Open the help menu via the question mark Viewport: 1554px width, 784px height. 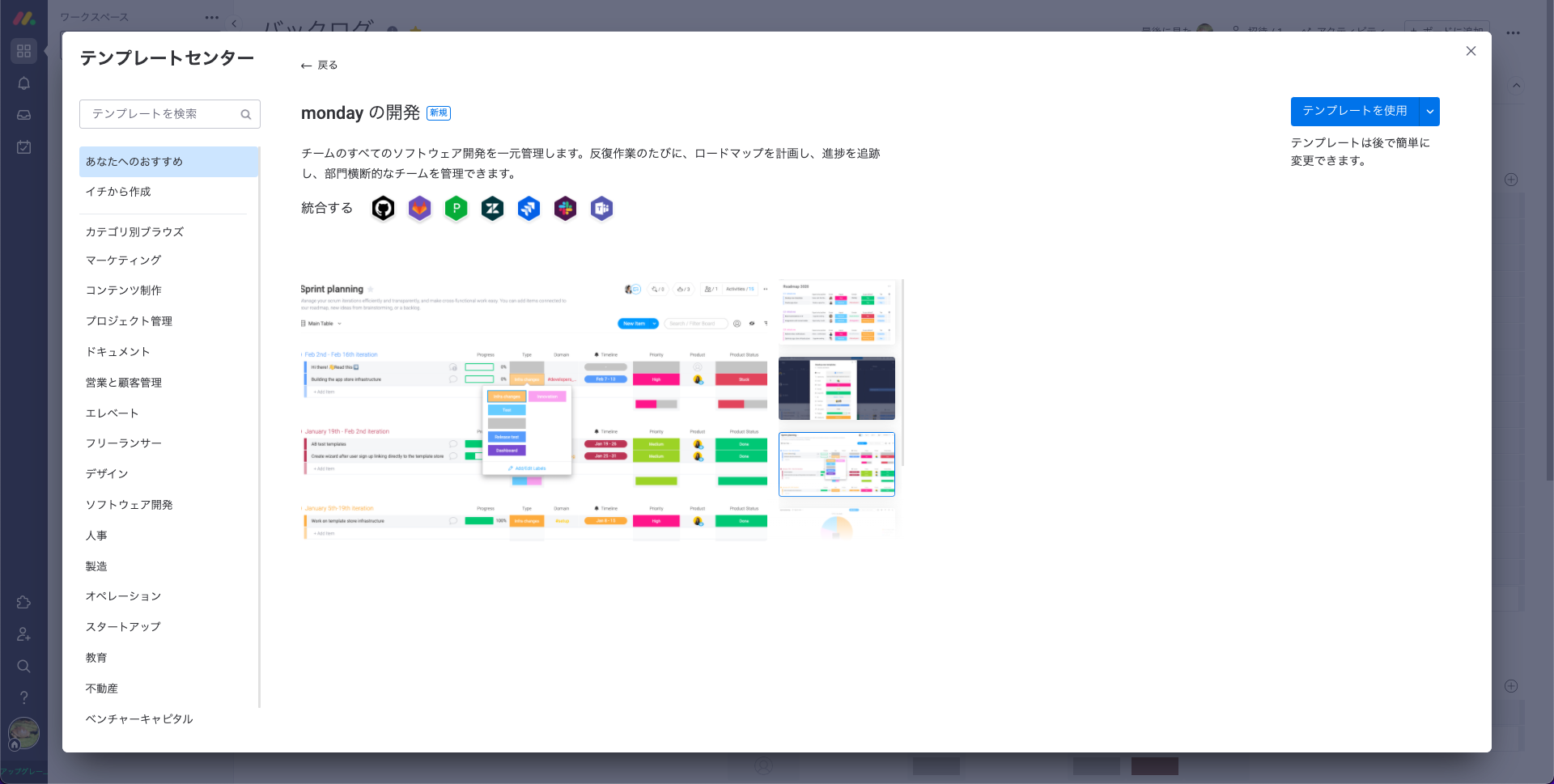(23, 697)
